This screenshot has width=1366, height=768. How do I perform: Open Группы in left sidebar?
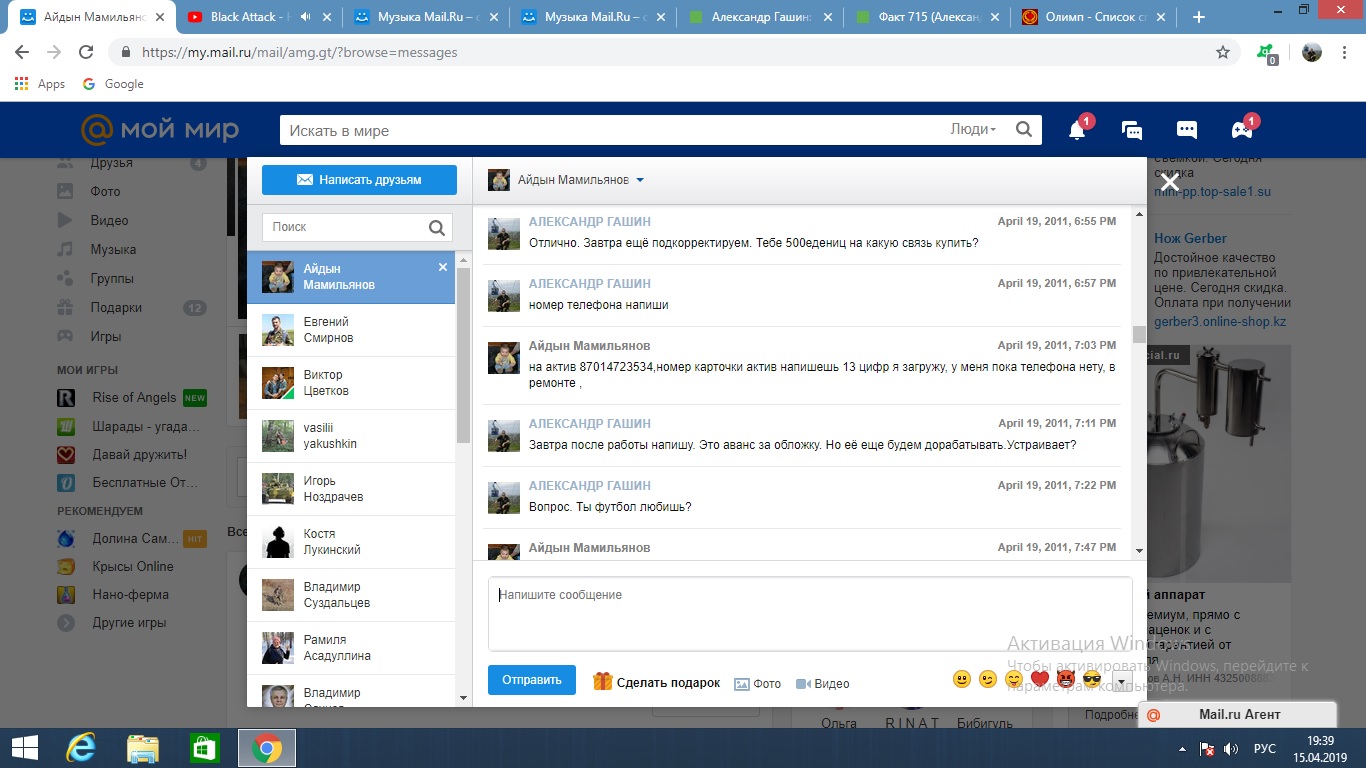click(112, 278)
